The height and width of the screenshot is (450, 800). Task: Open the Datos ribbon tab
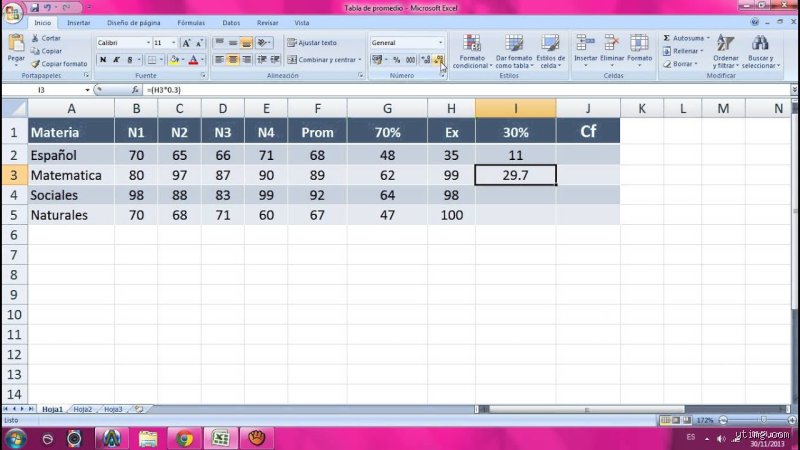[231, 23]
